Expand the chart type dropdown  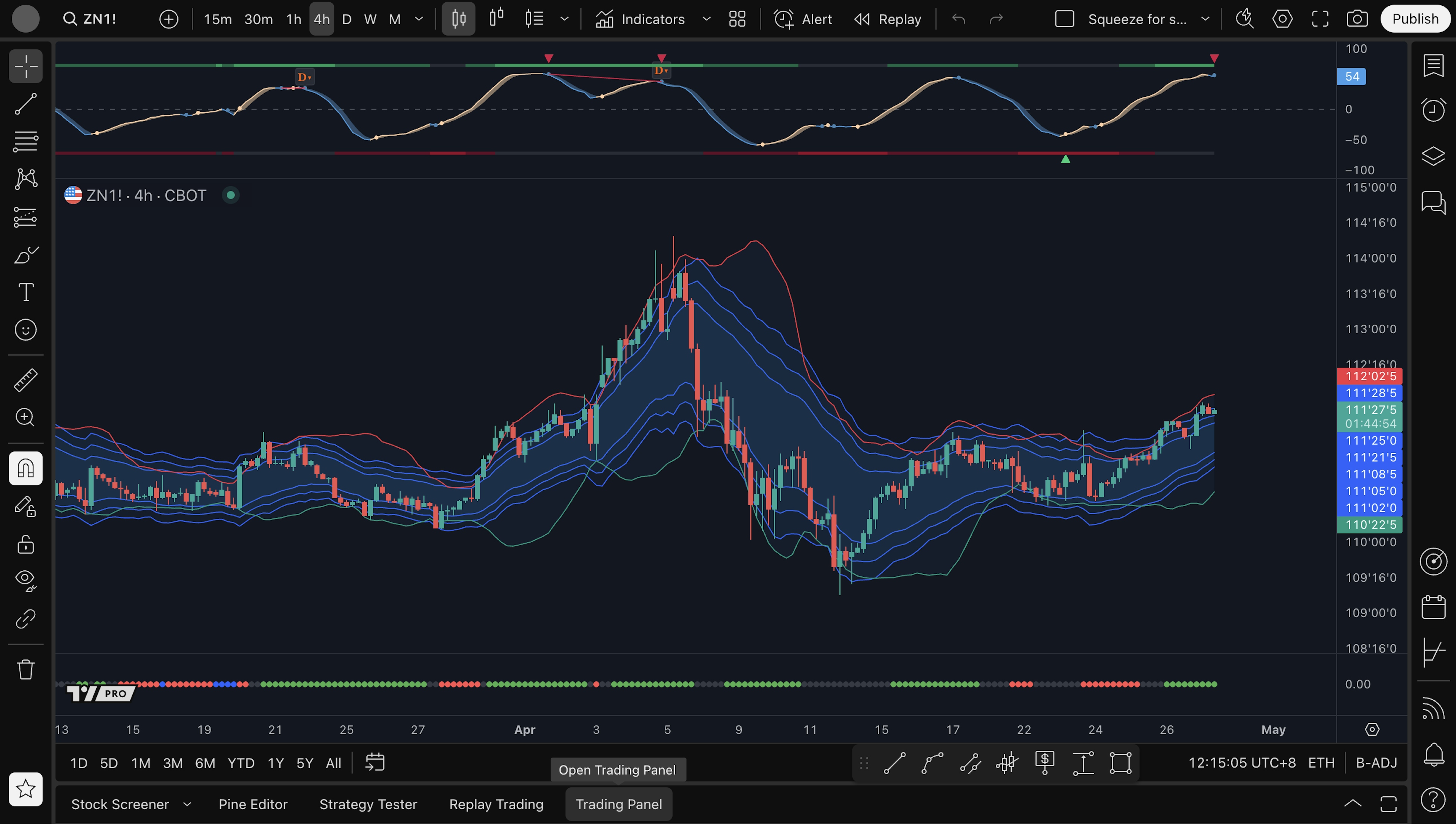(564, 19)
